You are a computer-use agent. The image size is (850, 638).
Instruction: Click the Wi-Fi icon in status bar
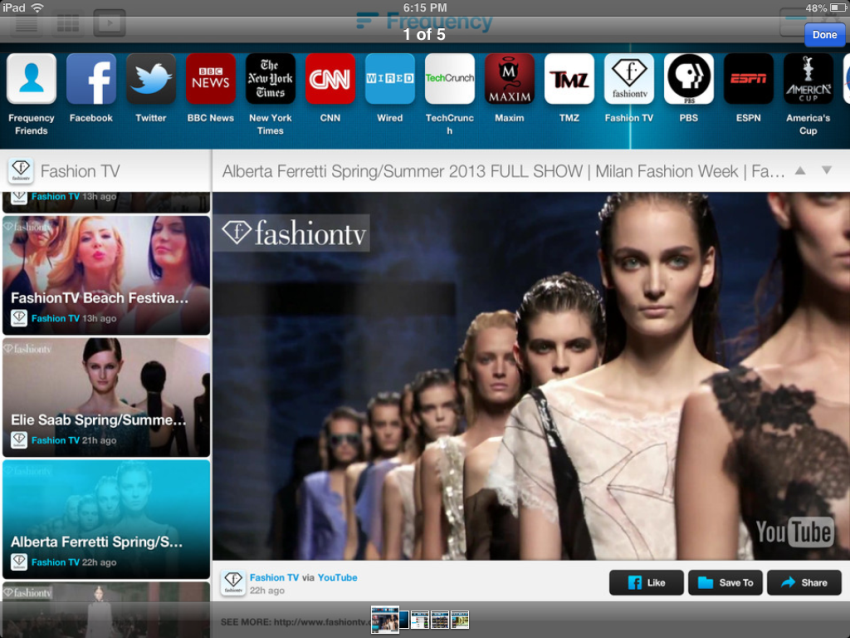coord(37,8)
